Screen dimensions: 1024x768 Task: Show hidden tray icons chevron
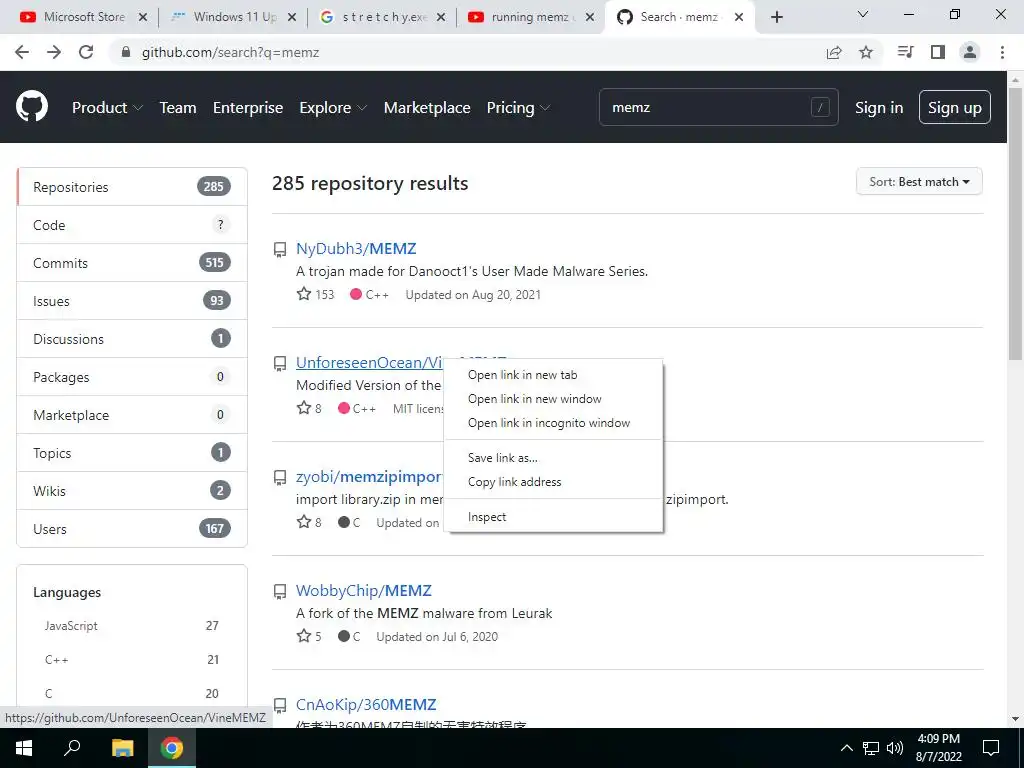(x=846, y=748)
